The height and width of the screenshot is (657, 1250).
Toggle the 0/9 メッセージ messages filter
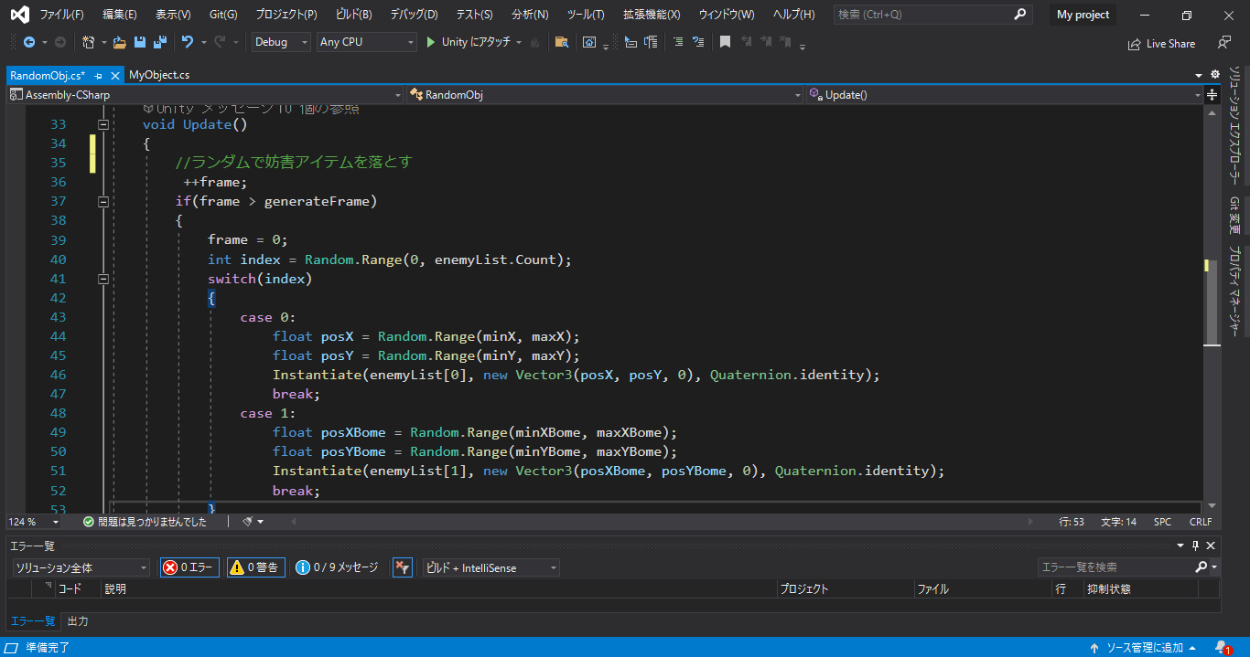(x=337, y=567)
